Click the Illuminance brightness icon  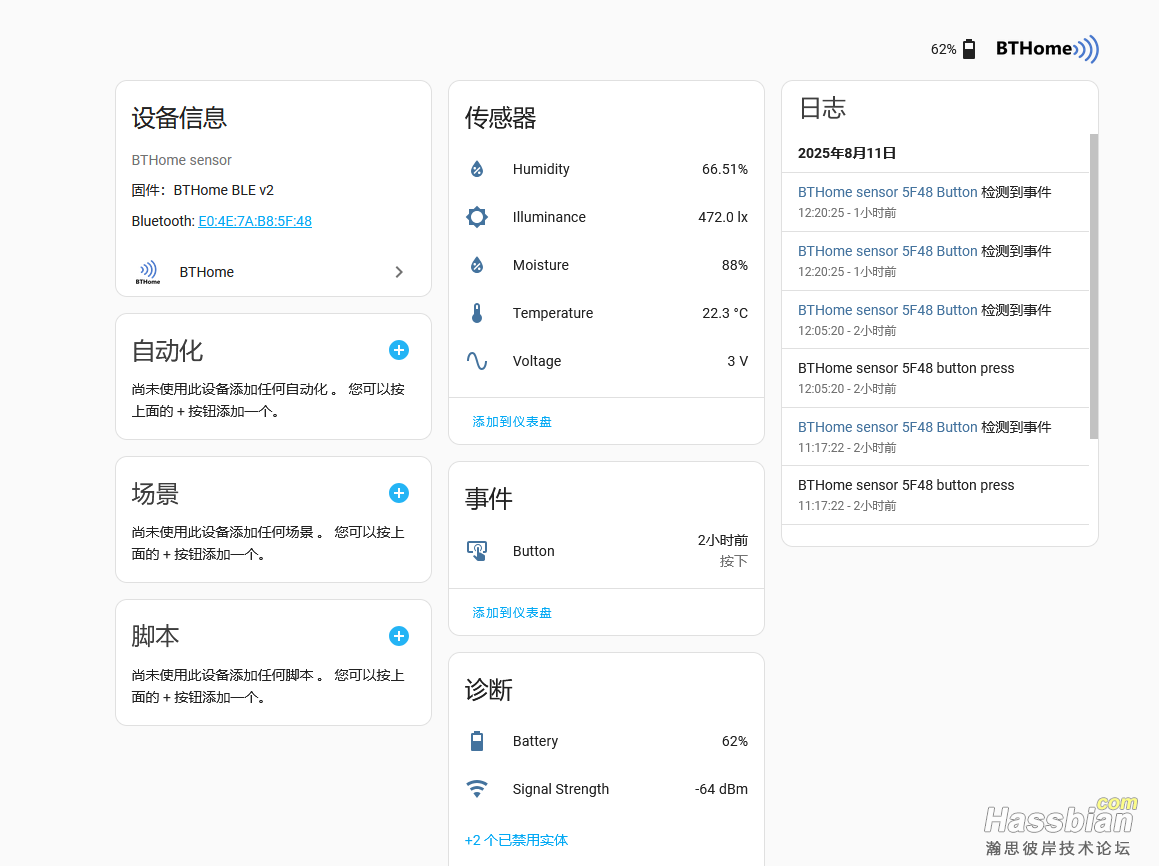click(477, 217)
